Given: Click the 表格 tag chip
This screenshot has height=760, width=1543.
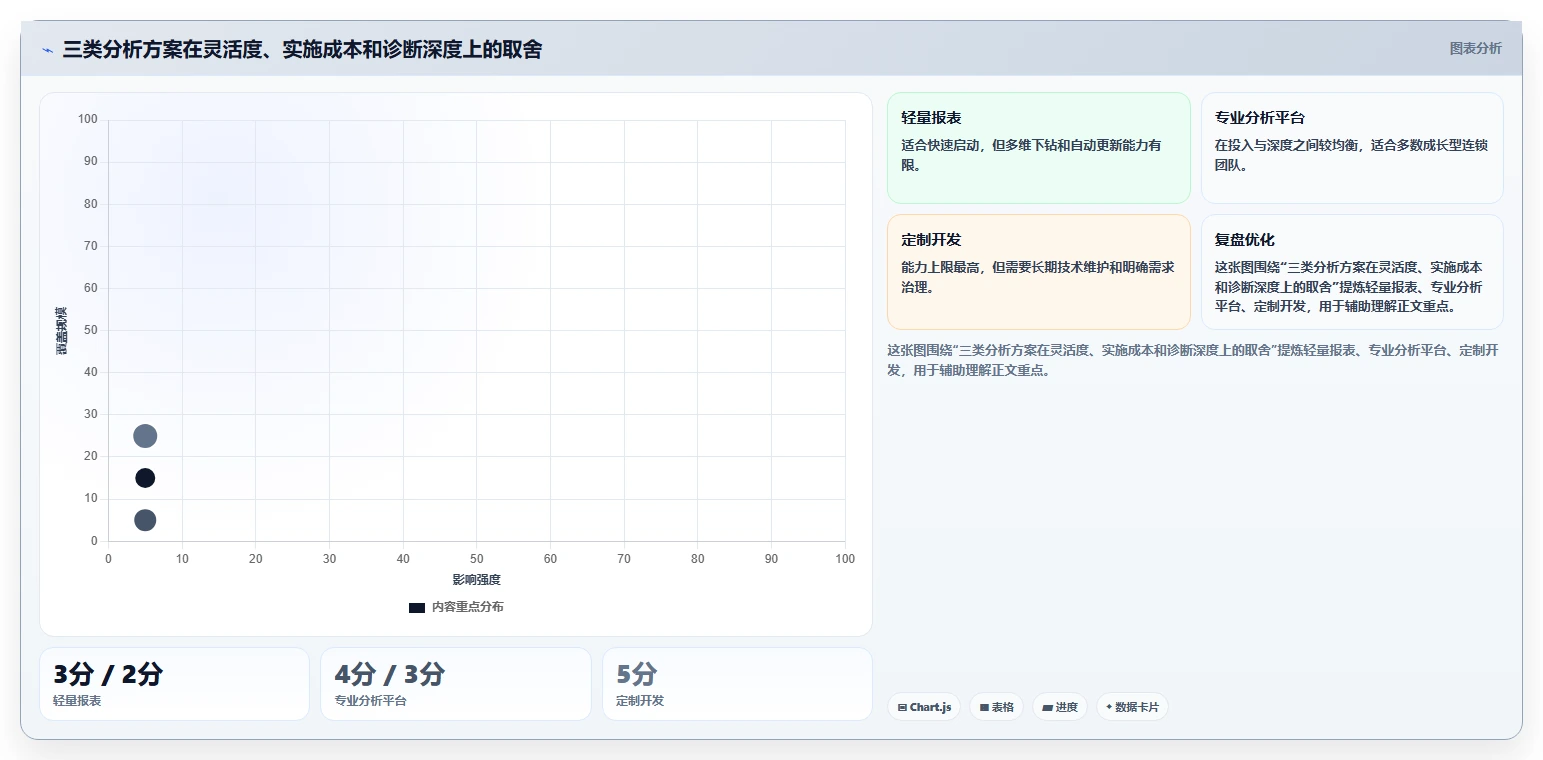Looking at the screenshot, I should pos(996,707).
